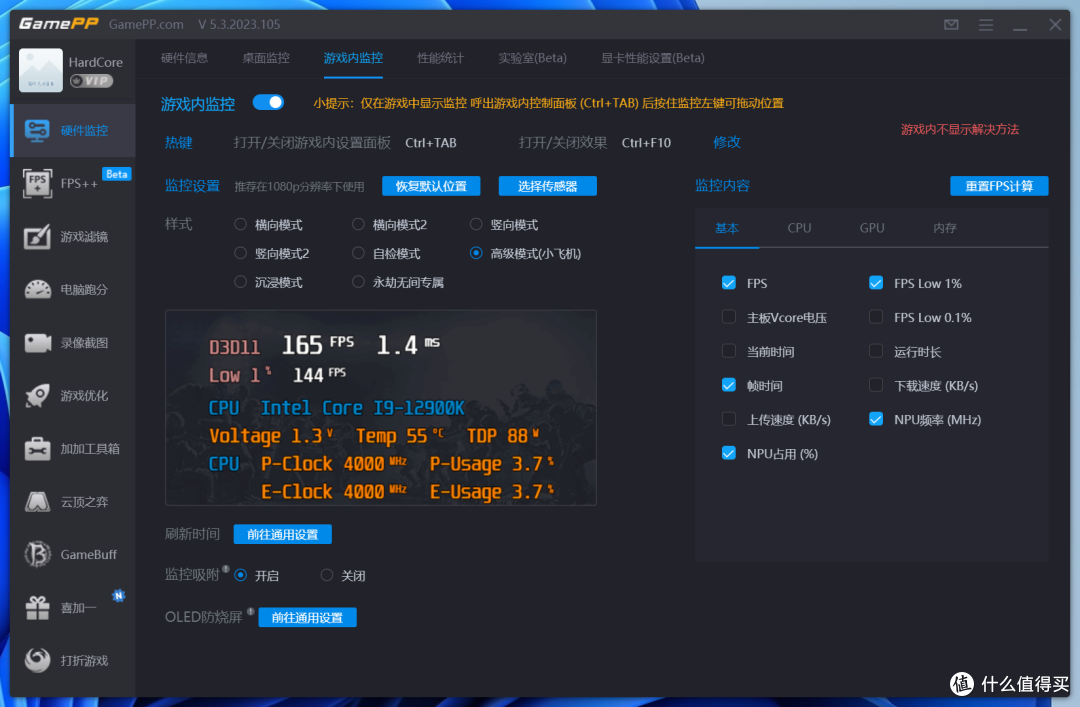Switch to 游戏内监控 tab
Image resolution: width=1080 pixels, height=707 pixels.
click(353, 58)
